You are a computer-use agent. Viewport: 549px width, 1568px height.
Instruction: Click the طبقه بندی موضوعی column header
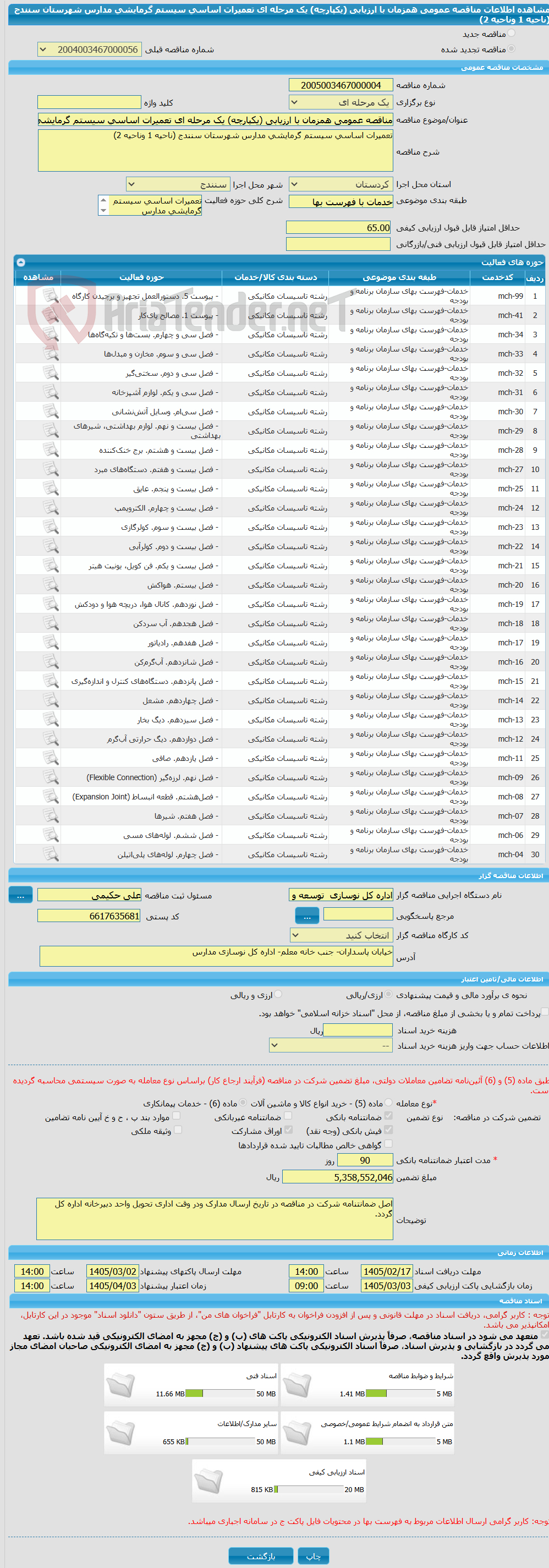pos(399,278)
